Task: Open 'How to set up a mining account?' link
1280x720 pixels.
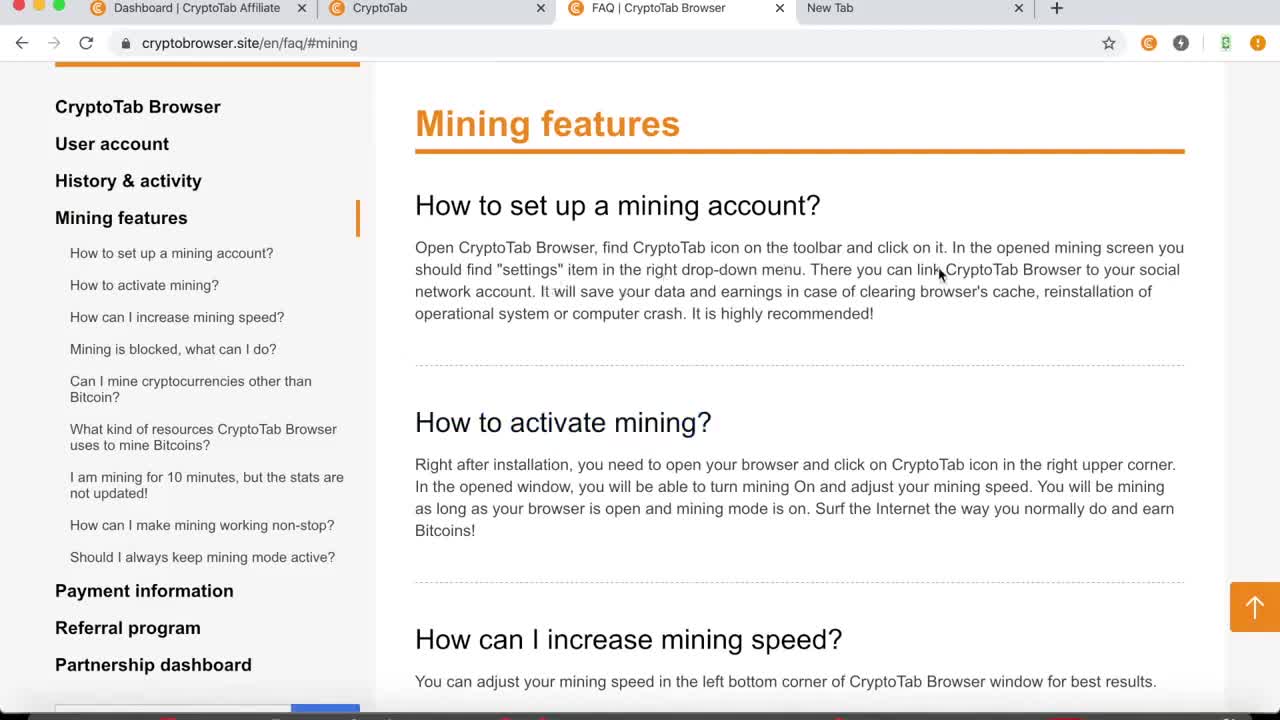Action: (171, 253)
